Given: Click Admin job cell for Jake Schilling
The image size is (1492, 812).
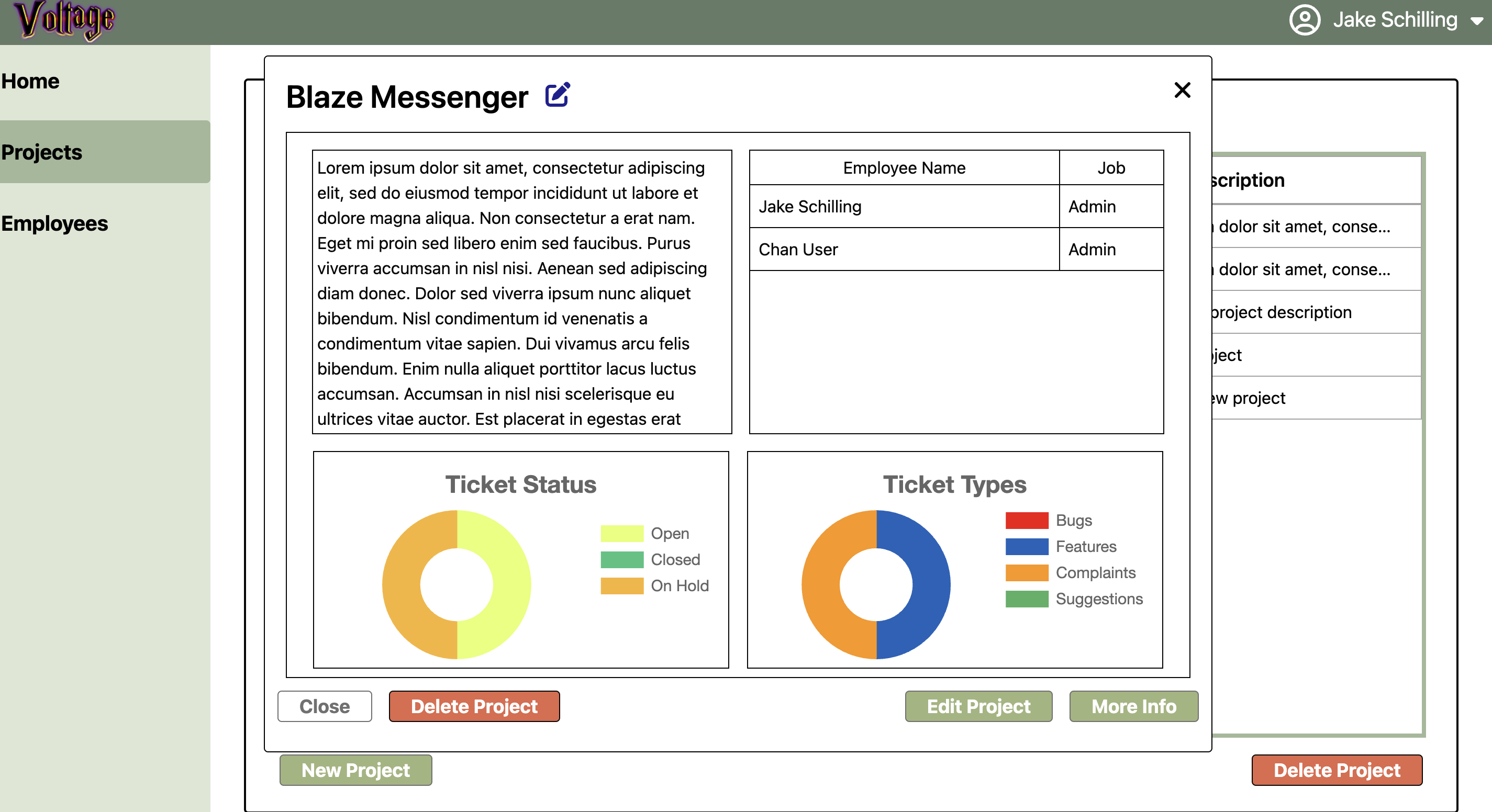Looking at the screenshot, I should (1111, 207).
